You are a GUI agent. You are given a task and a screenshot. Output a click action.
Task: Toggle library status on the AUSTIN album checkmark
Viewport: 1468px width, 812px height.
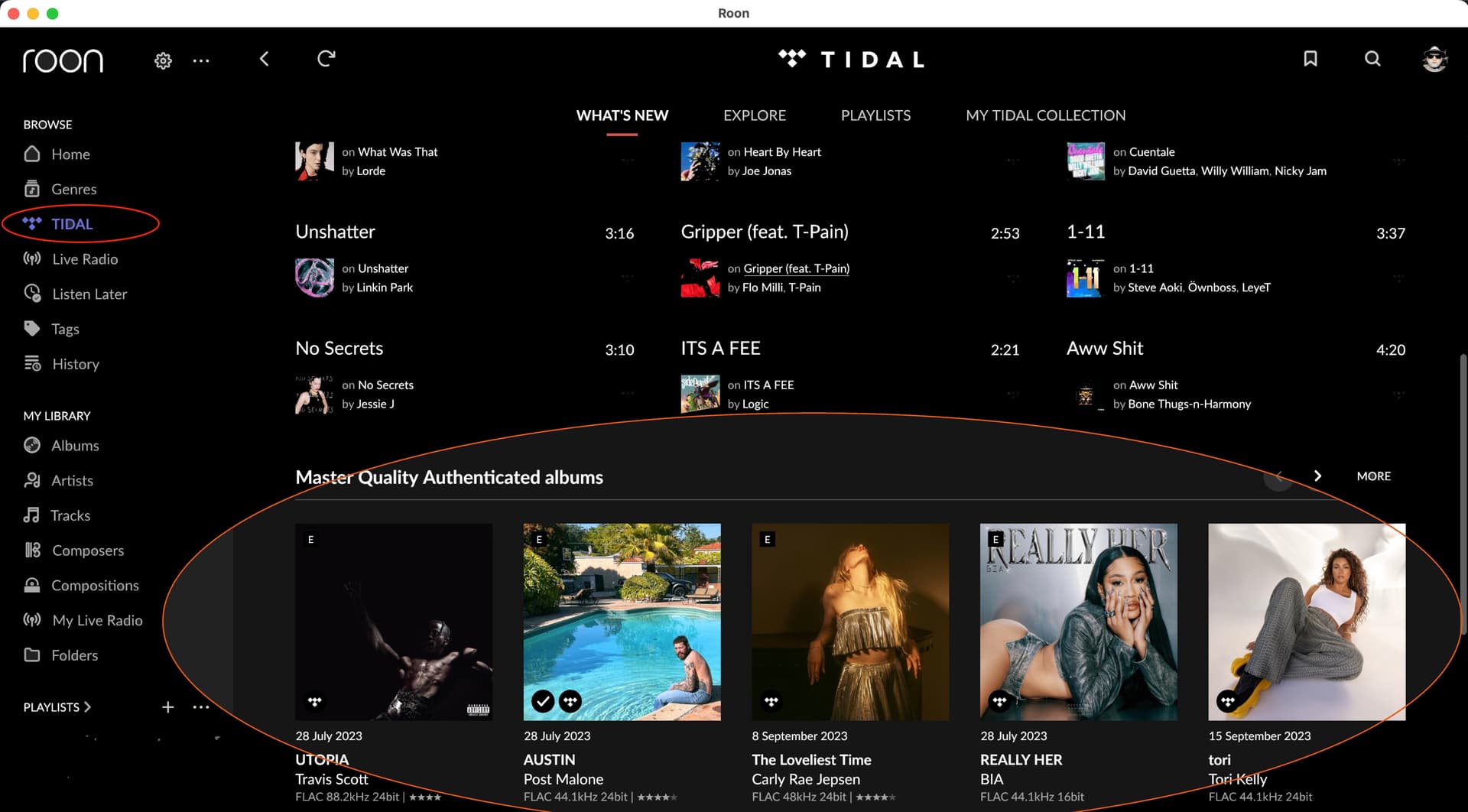[543, 700]
